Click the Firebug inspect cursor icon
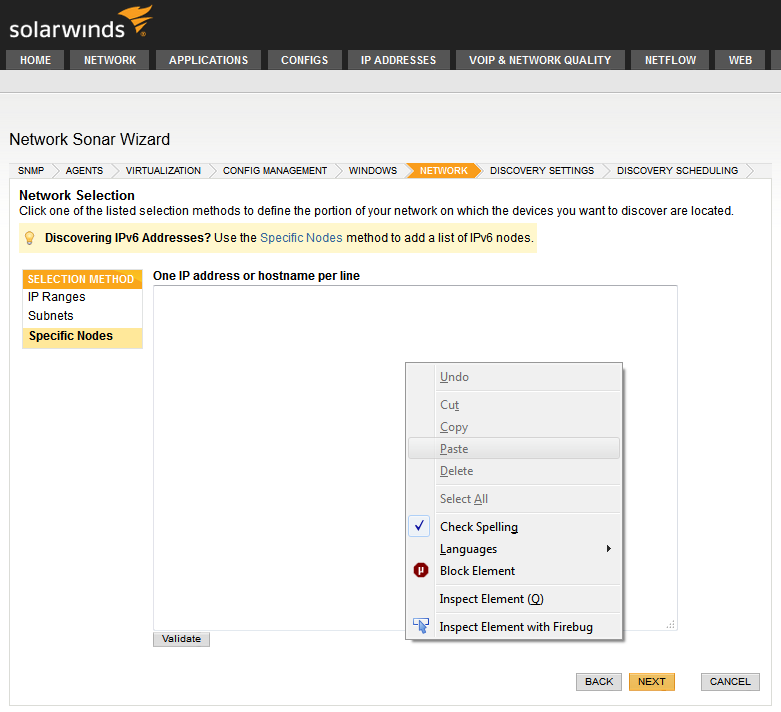The width and height of the screenshot is (781, 712). tap(421, 626)
